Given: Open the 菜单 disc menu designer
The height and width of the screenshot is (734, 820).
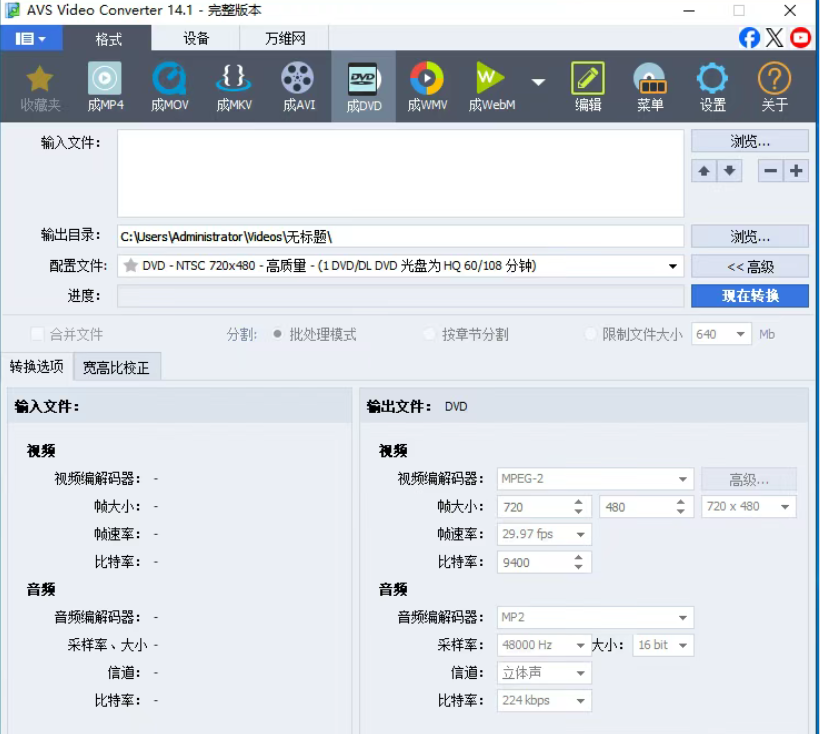Looking at the screenshot, I should pos(650,86).
